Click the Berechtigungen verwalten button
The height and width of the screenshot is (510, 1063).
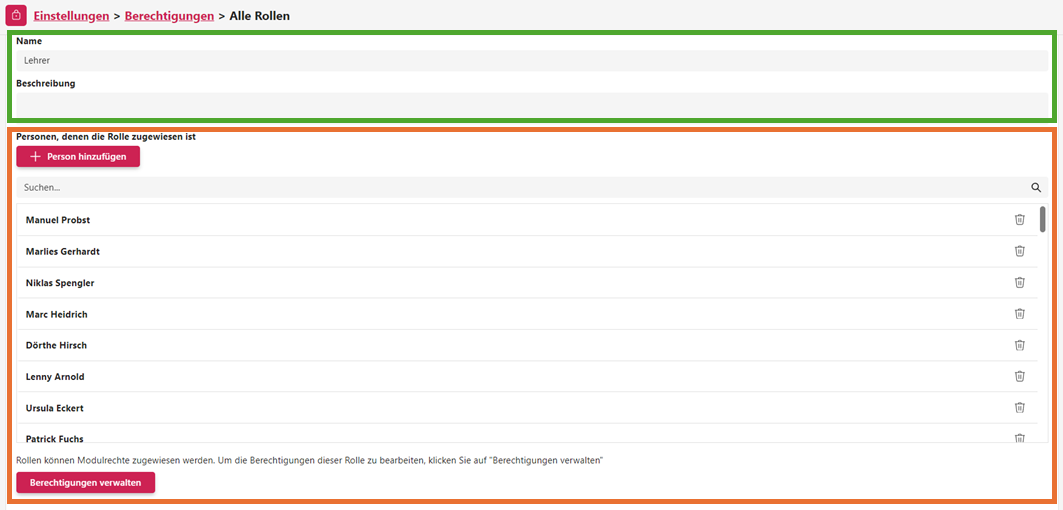86,483
